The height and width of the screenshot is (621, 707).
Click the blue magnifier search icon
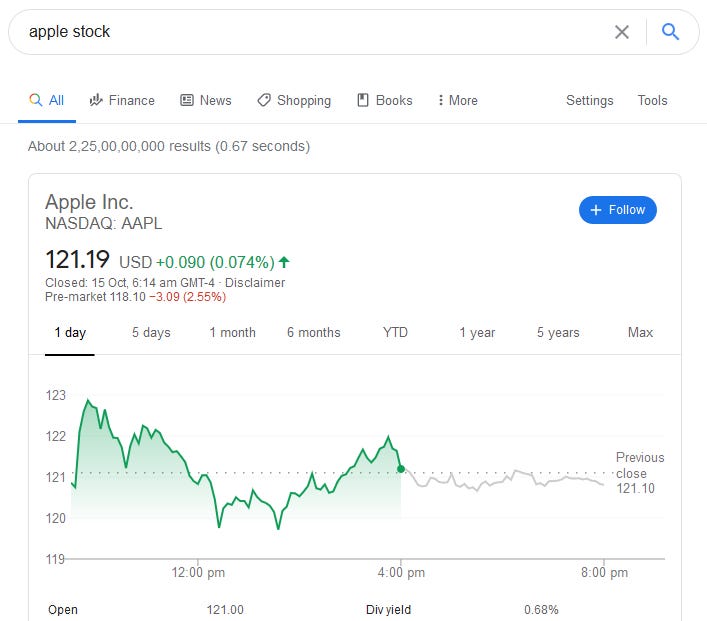click(x=670, y=32)
